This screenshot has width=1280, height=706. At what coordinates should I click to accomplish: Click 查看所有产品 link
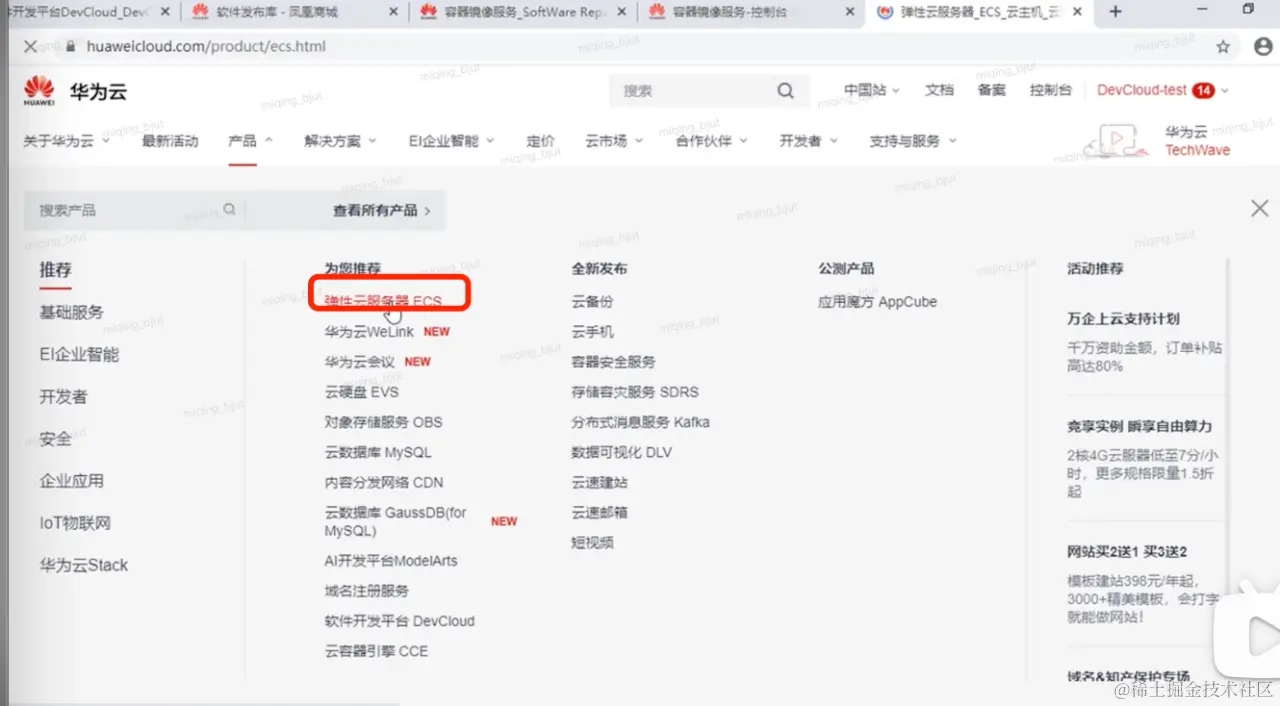pos(382,211)
